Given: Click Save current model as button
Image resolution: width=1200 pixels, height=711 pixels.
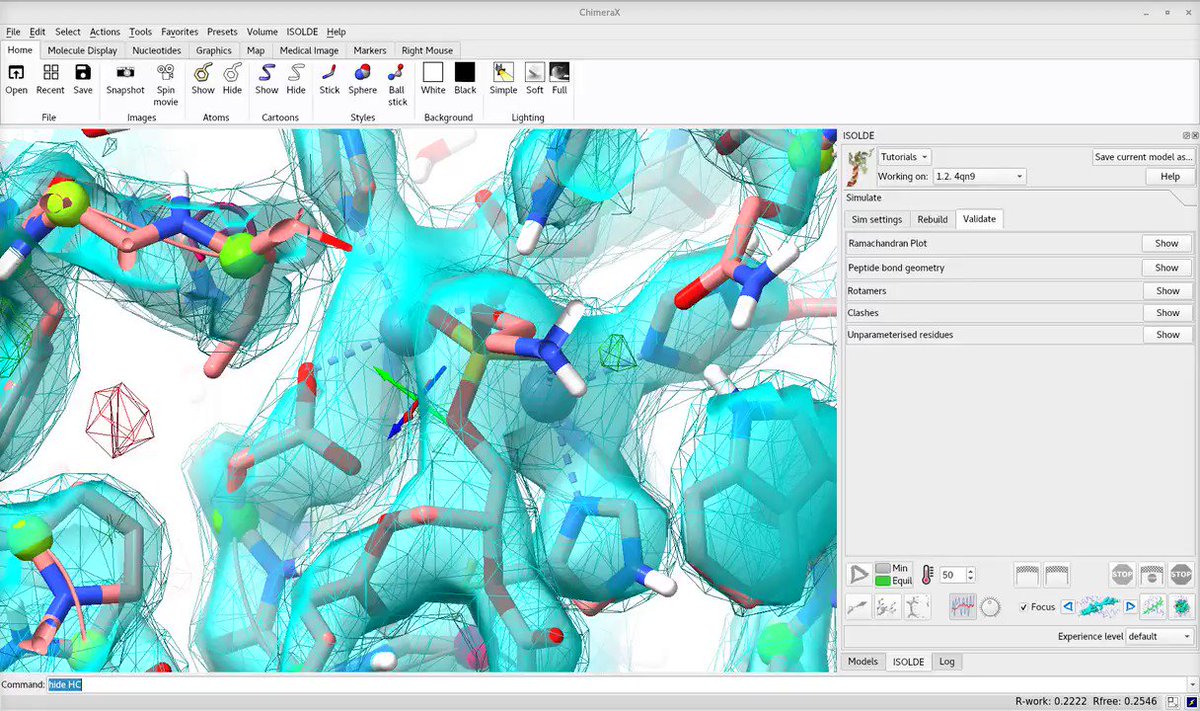Looking at the screenshot, I should [1143, 157].
